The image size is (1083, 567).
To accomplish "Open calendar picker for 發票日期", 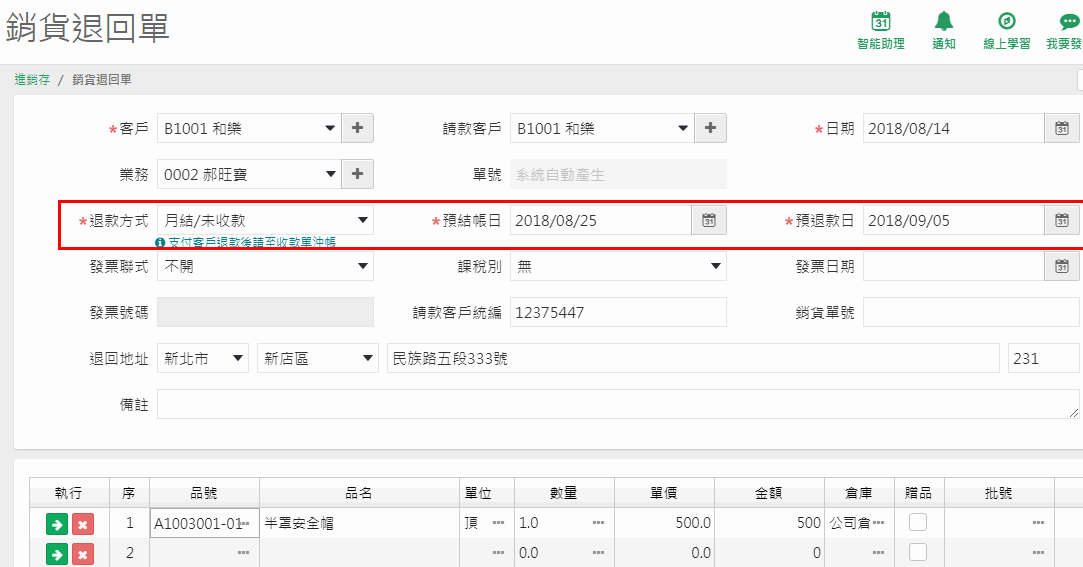I will tap(1062, 266).
